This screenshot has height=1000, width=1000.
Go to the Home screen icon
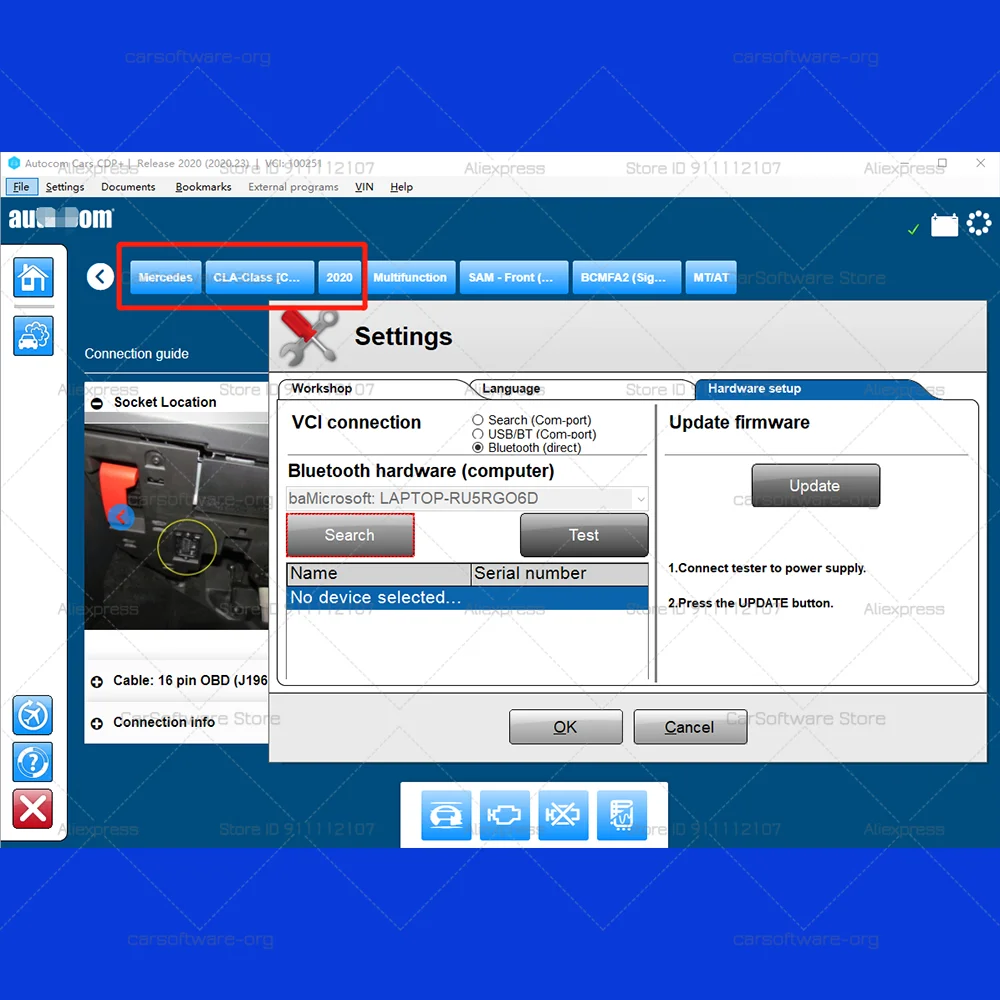[33, 277]
